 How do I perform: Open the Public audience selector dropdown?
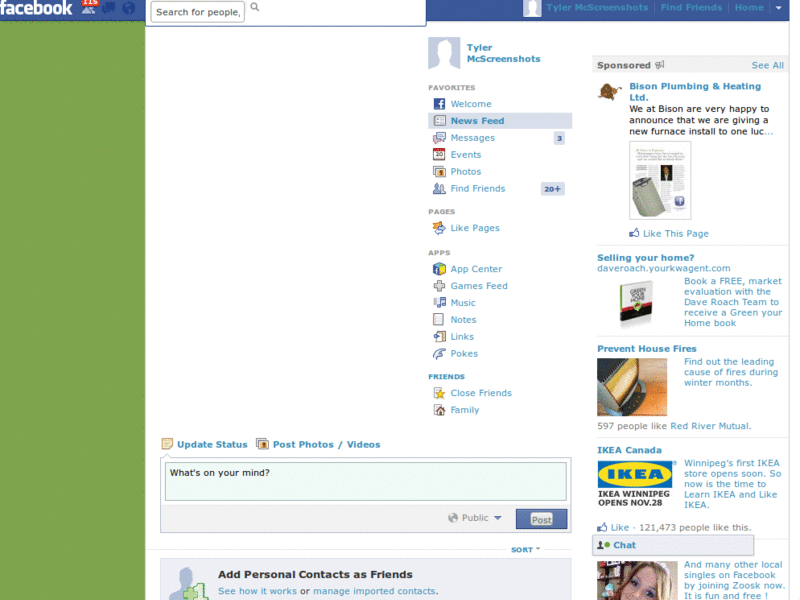tap(475, 518)
